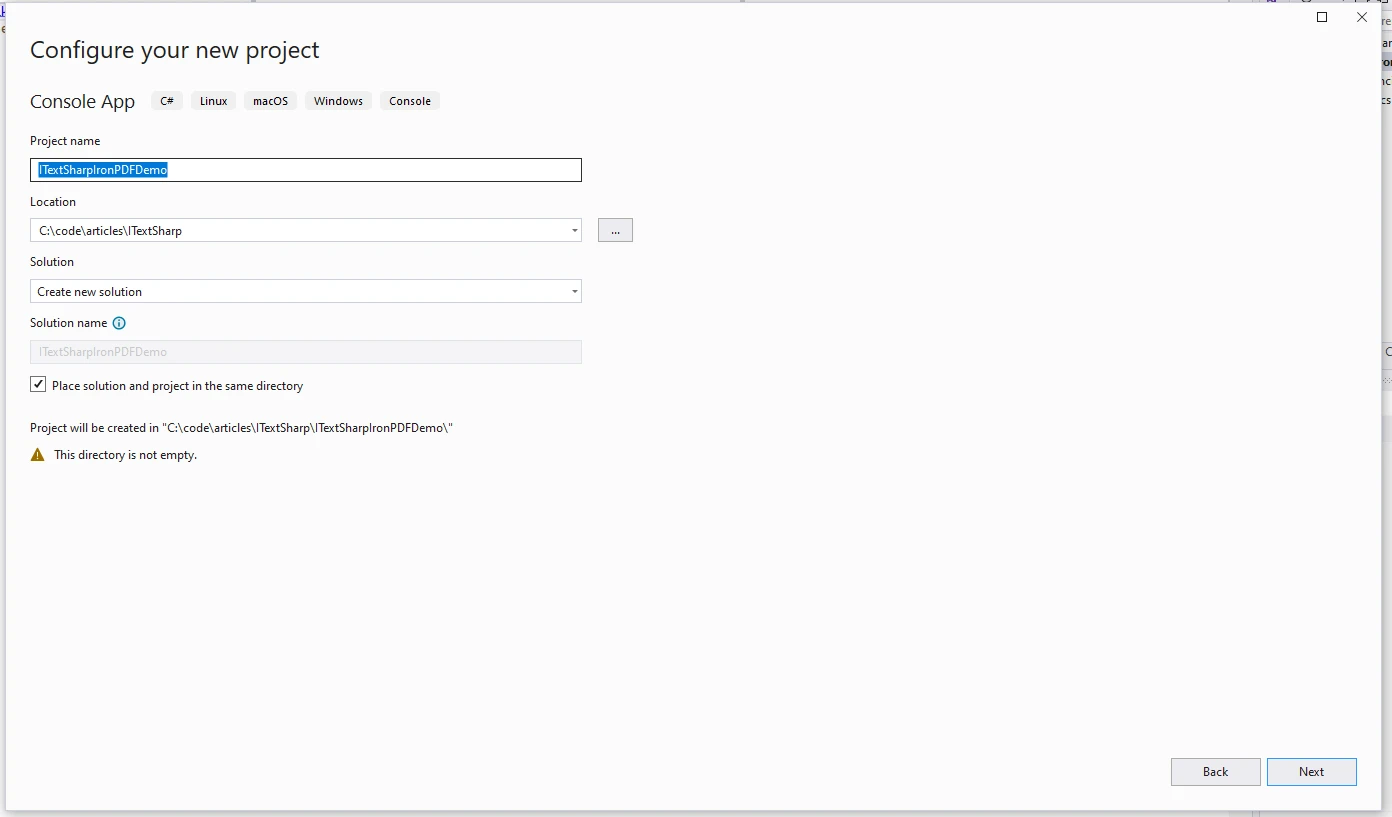
Task: Close the Configure your new project dialog
Action: [x=1362, y=17]
